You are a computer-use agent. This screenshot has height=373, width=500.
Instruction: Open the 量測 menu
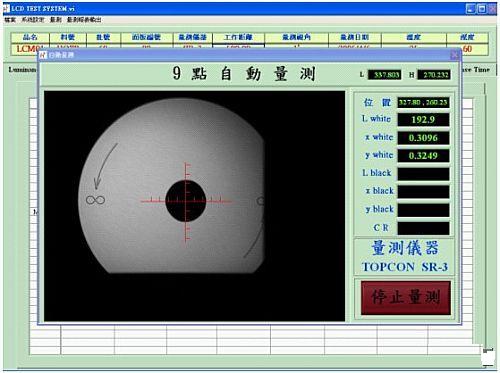(56, 20)
